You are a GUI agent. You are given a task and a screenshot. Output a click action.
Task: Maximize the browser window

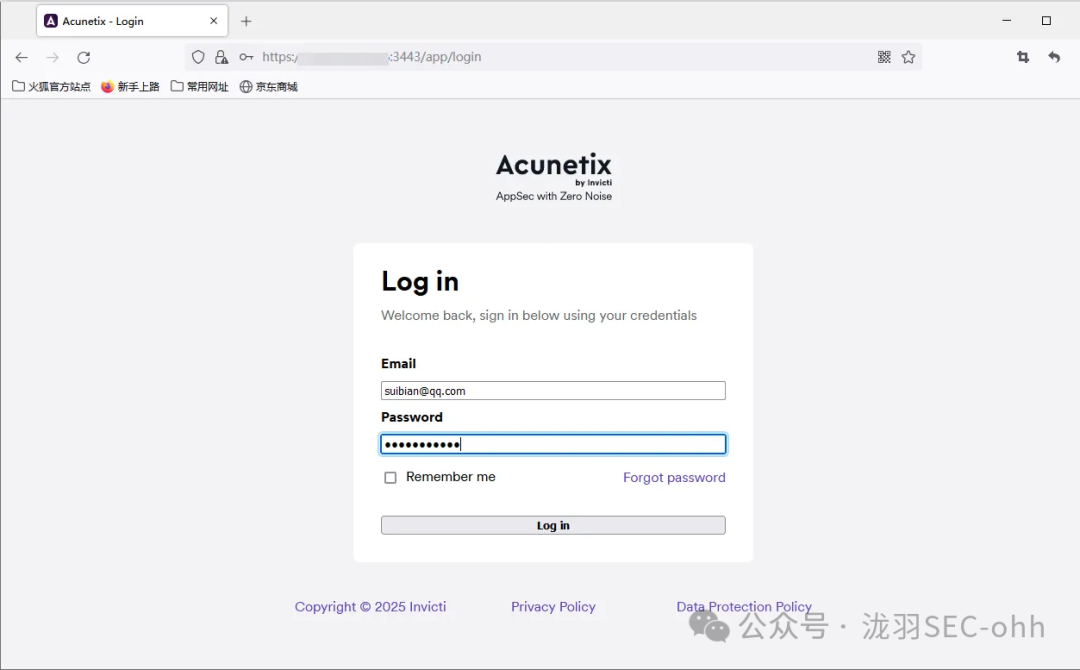(1046, 21)
